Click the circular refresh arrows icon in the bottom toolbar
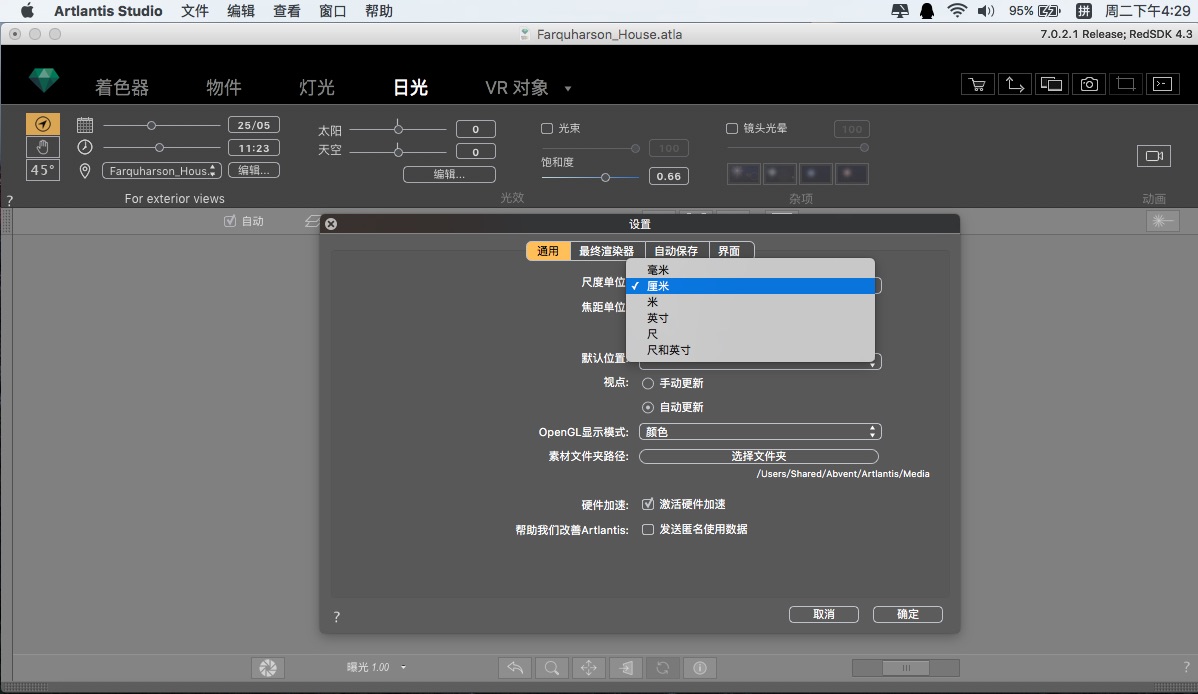 662,667
